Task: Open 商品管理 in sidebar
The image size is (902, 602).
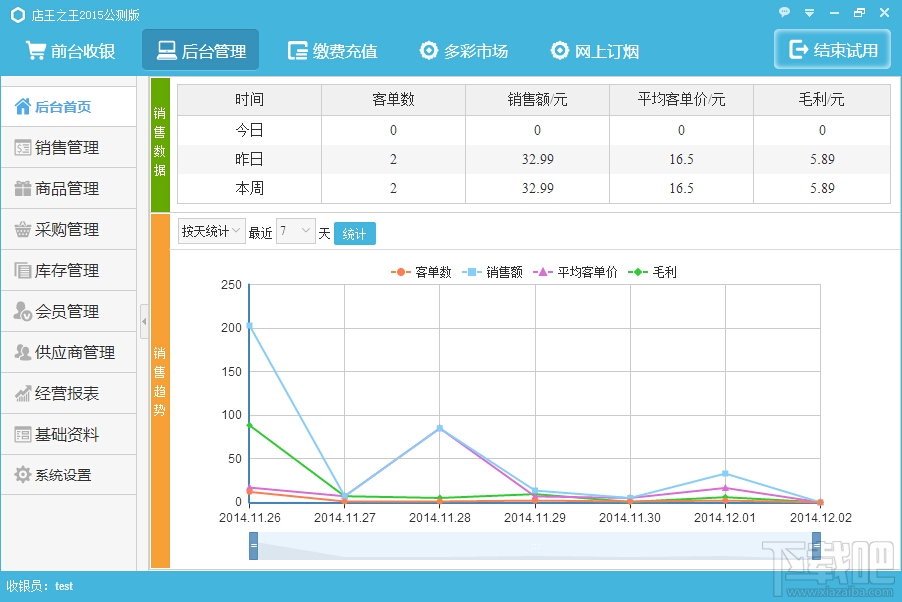Action: click(69, 189)
